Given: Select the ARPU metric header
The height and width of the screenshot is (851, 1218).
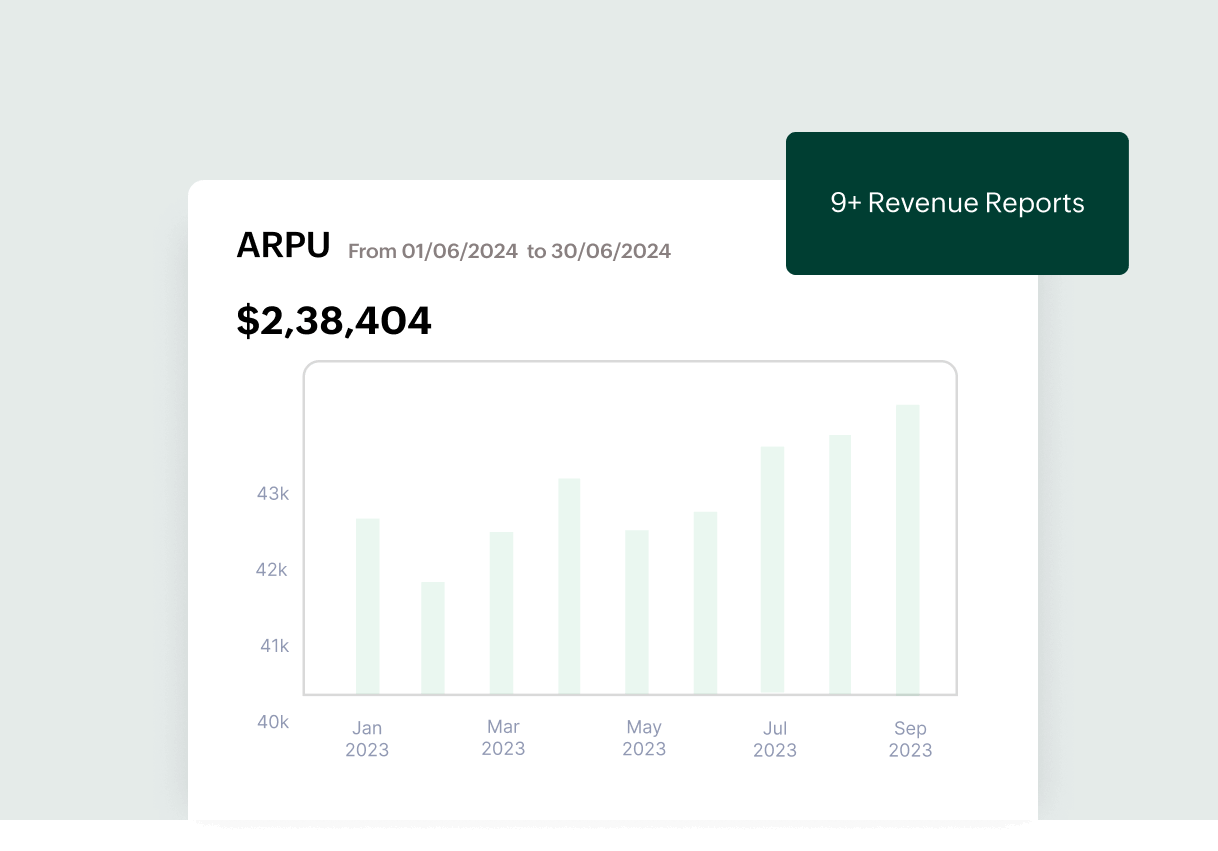Looking at the screenshot, I should (x=283, y=245).
